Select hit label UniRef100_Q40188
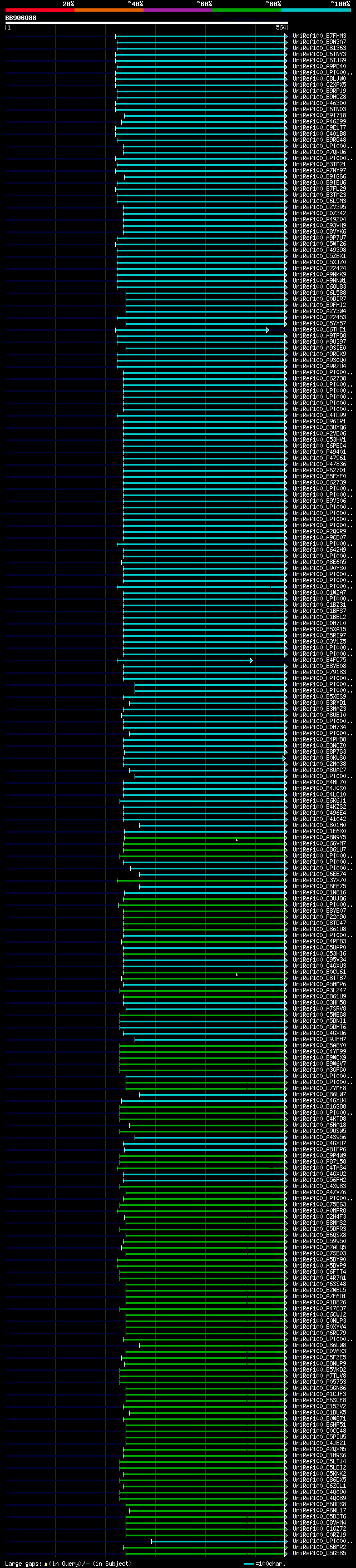 319,134
